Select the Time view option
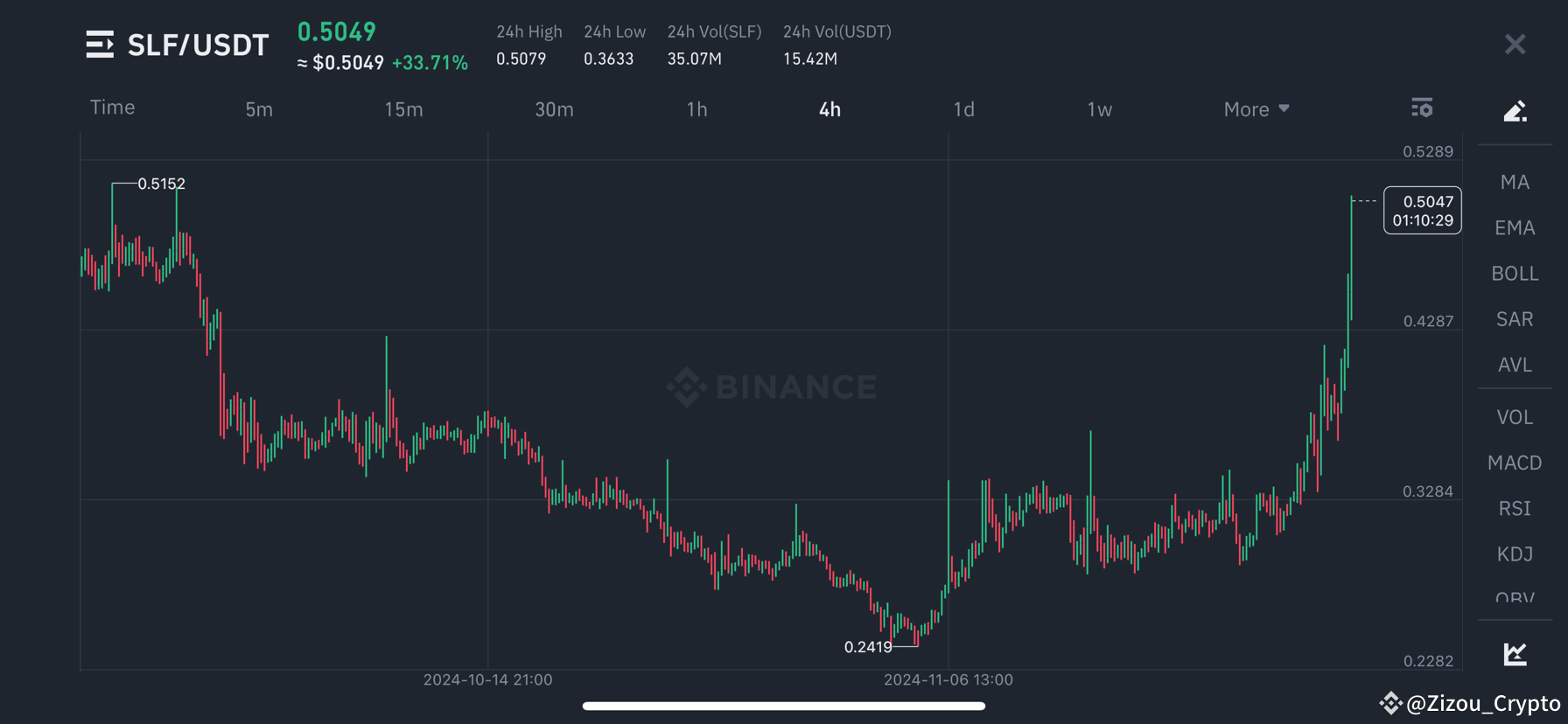Viewport: 1568px width, 724px height. [x=112, y=107]
